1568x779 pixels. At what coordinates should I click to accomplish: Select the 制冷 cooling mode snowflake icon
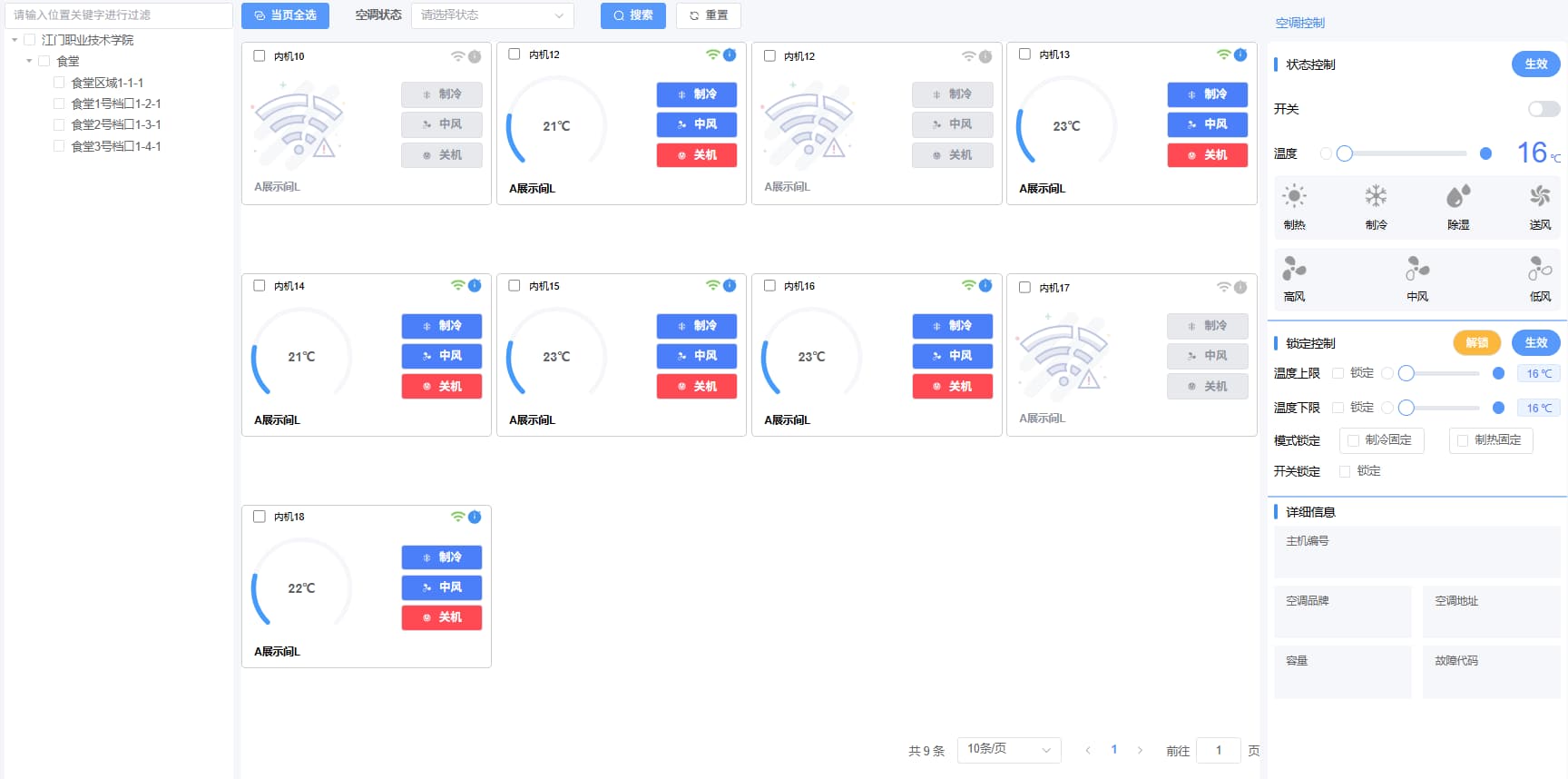coord(1376,196)
